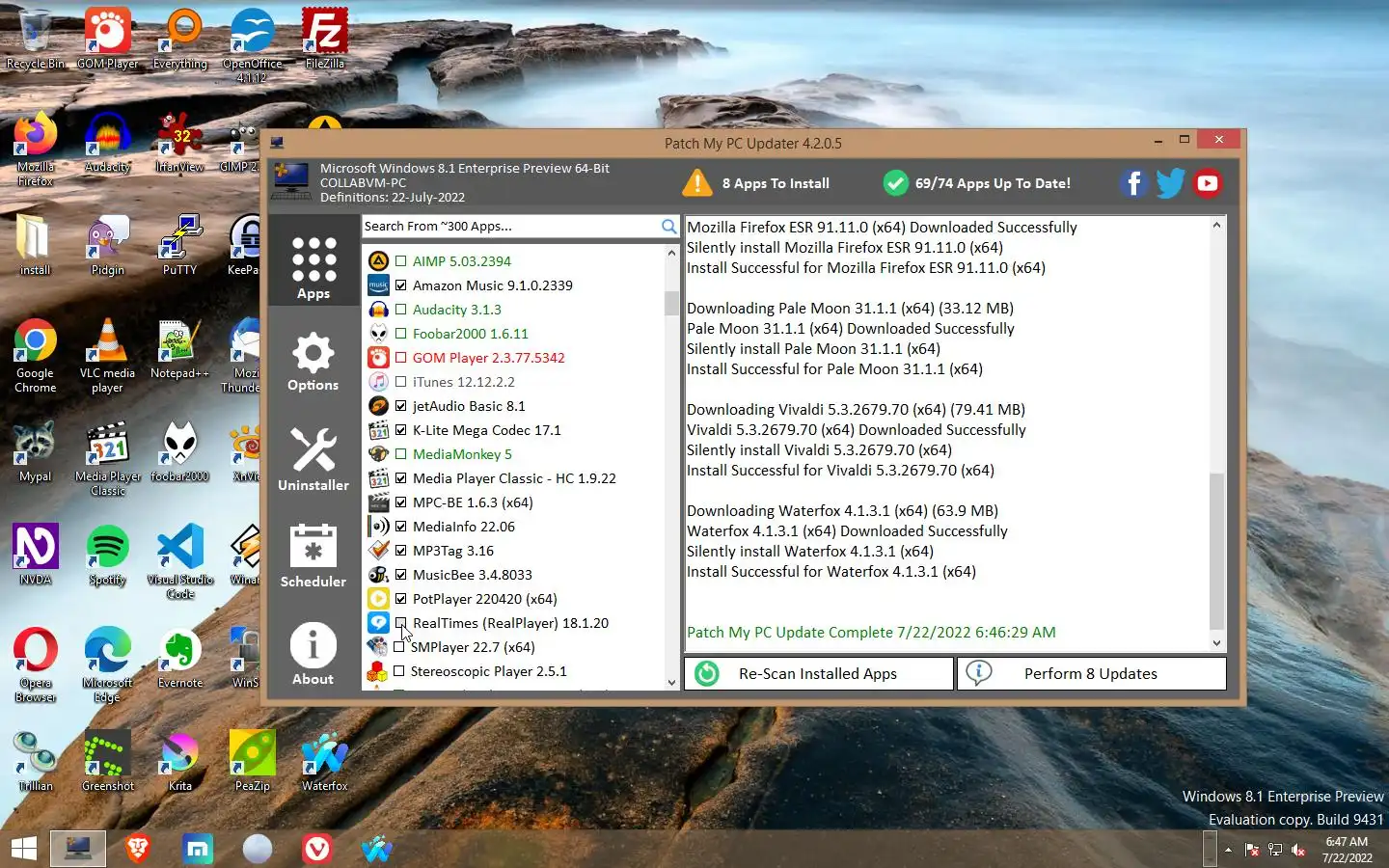Screen dimensions: 1389x868
Task: Click the GOM Player icon in list
Action: [378, 358]
